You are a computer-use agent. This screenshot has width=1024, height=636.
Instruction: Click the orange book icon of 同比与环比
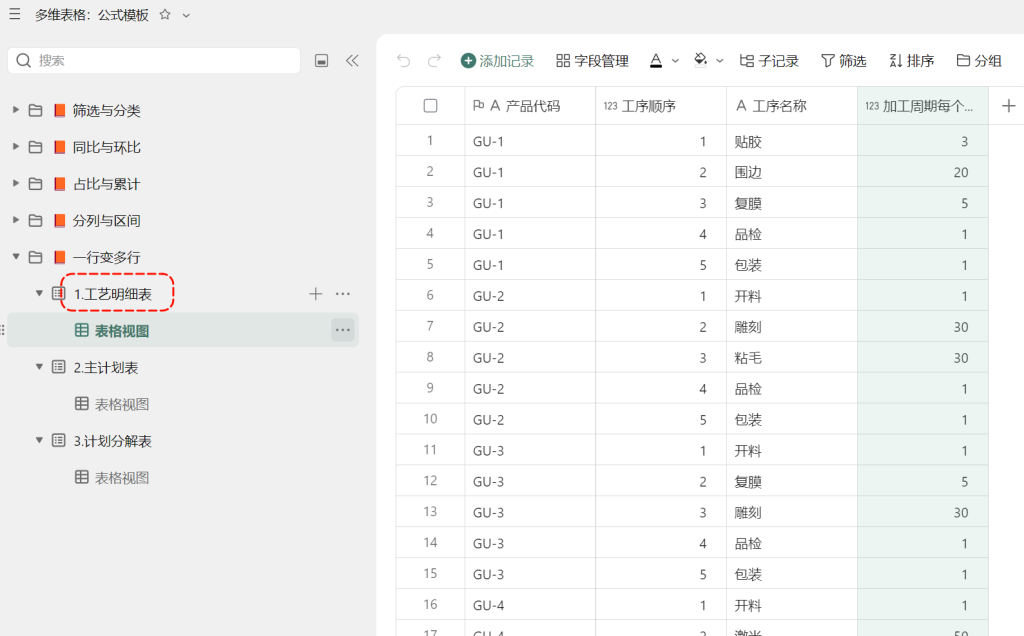[x=59, y=147]
